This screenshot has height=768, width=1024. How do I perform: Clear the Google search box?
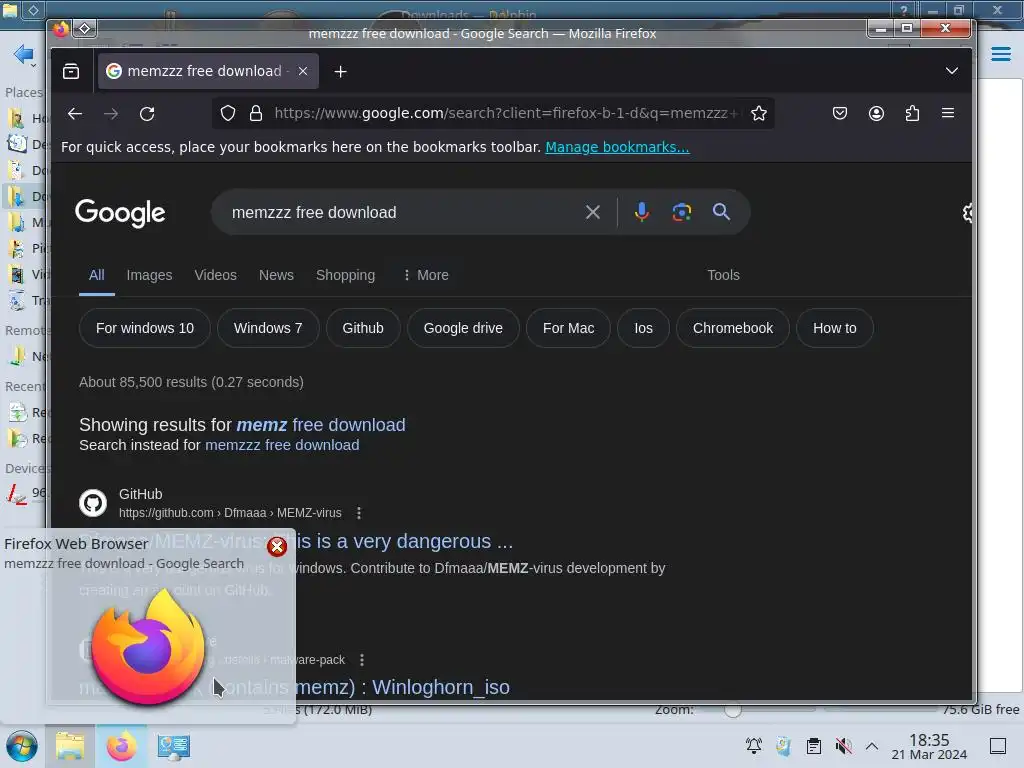[593, 212]
